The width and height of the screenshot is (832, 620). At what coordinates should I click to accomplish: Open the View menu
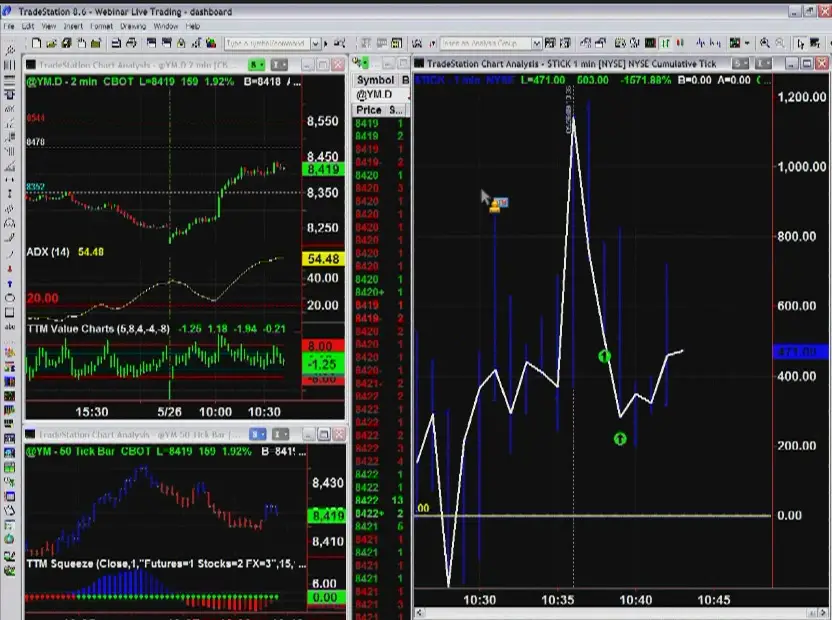coord(49,26)
